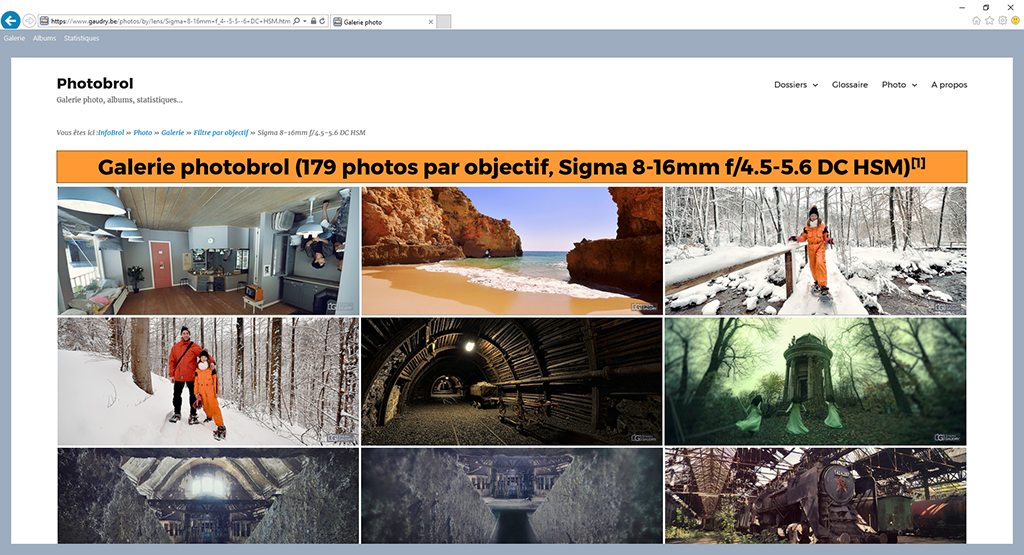
Task: Click the search magnifier in the address bar
Action: click(296, 22)
